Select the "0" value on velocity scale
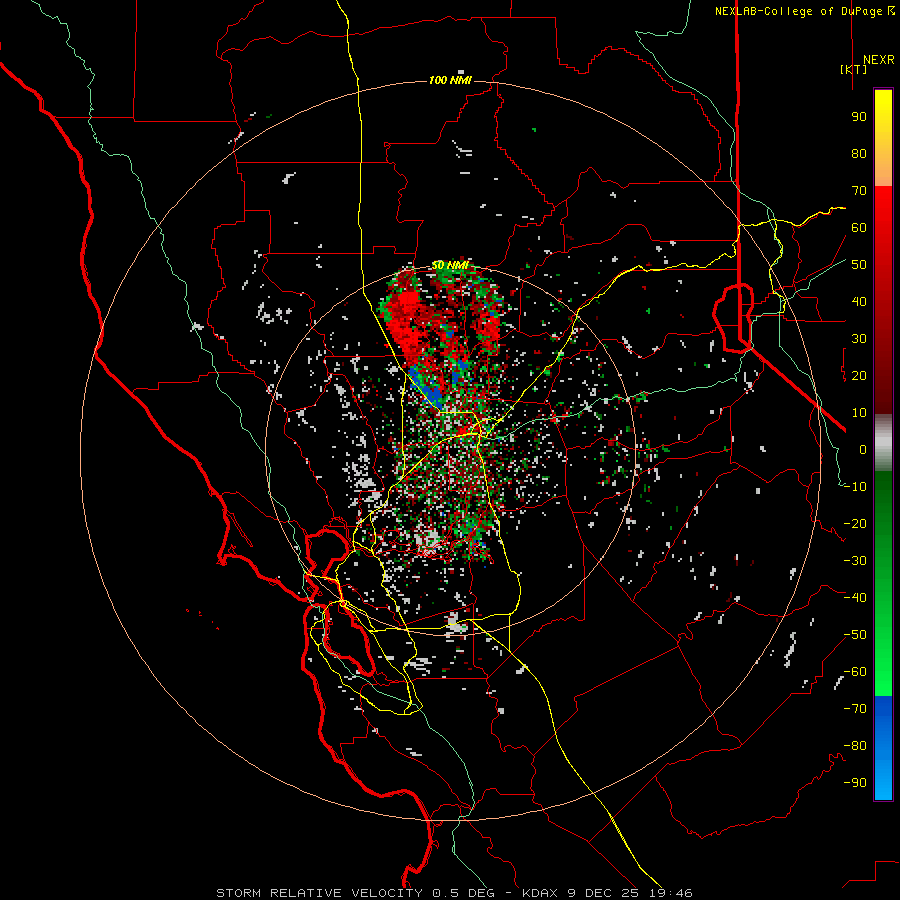This screenshot has width=900, height=900. pos(863,450)
